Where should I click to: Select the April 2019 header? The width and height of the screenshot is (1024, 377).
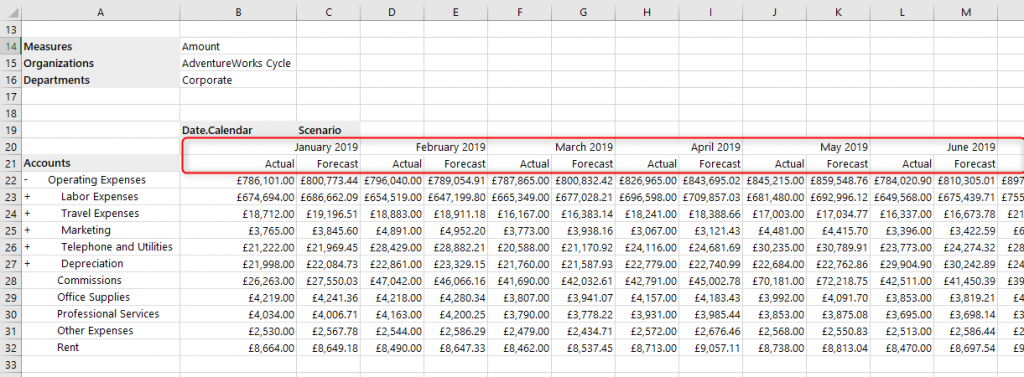coord(716,147)
